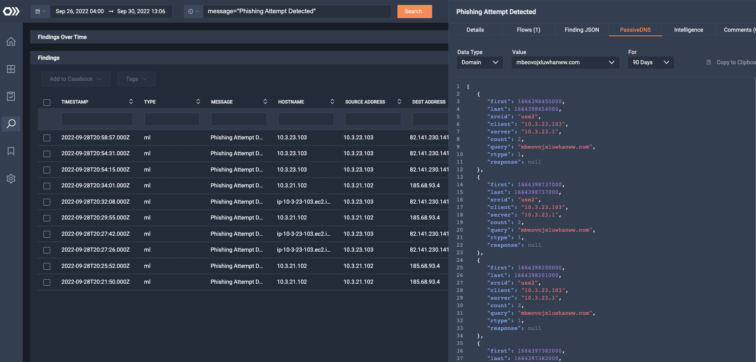Select the row with timestamp 2022-09-28T20:54:15.000Z
Image resolution: width=756 pixels, height=362 pixels.
pyautogui.click(x=47, y=170)
